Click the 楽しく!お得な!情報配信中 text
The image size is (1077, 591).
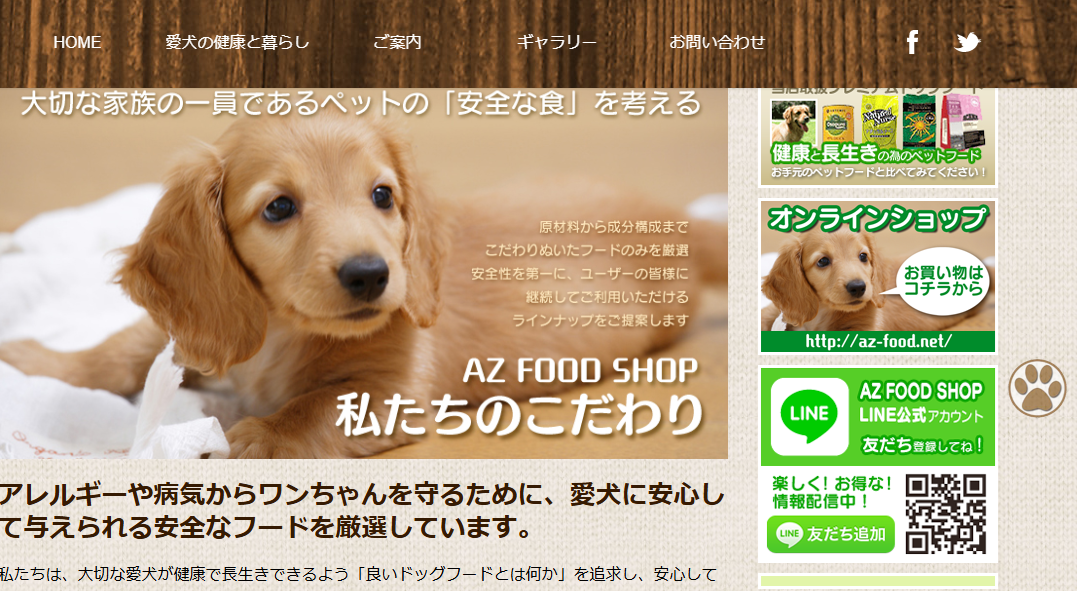pos(830,493)
